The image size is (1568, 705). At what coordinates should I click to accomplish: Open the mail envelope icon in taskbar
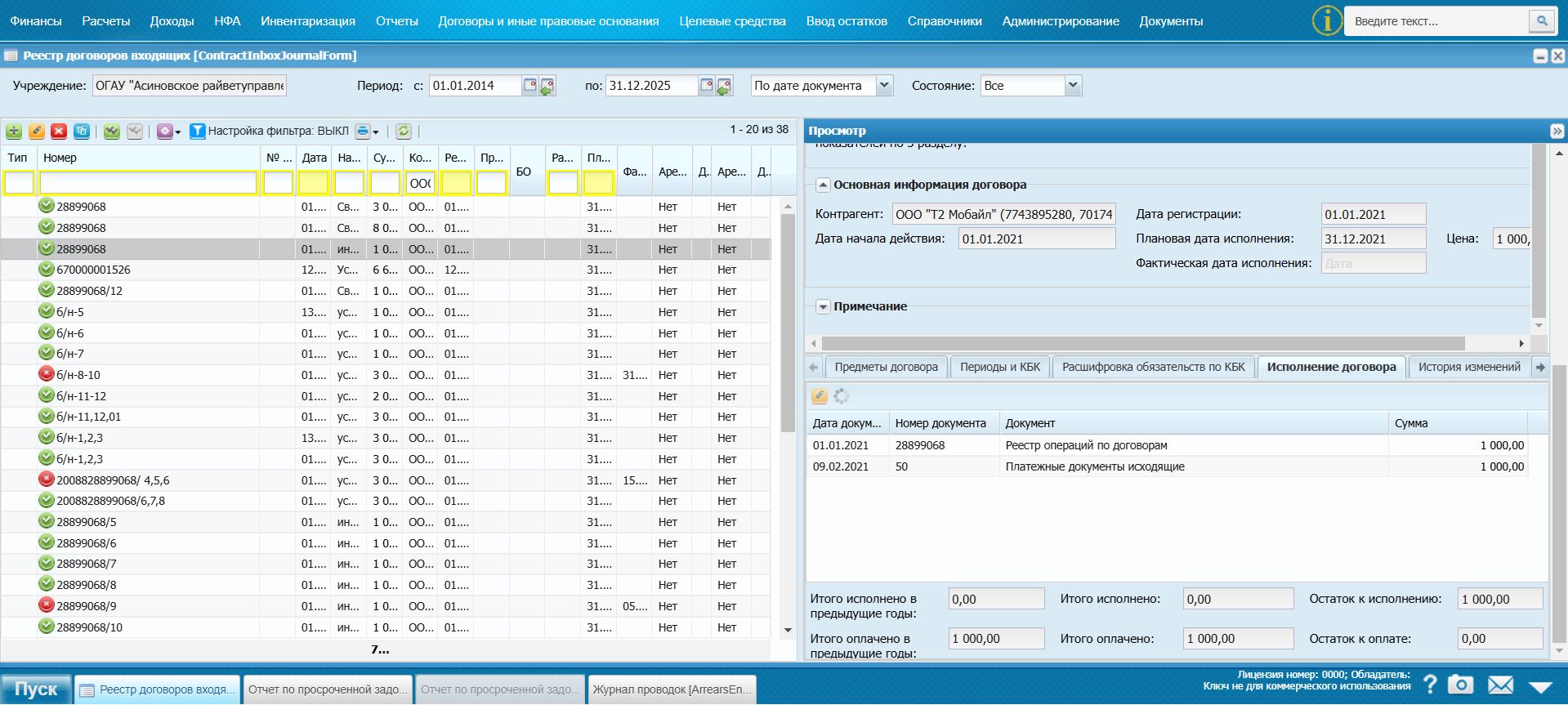pos(1500,685)
